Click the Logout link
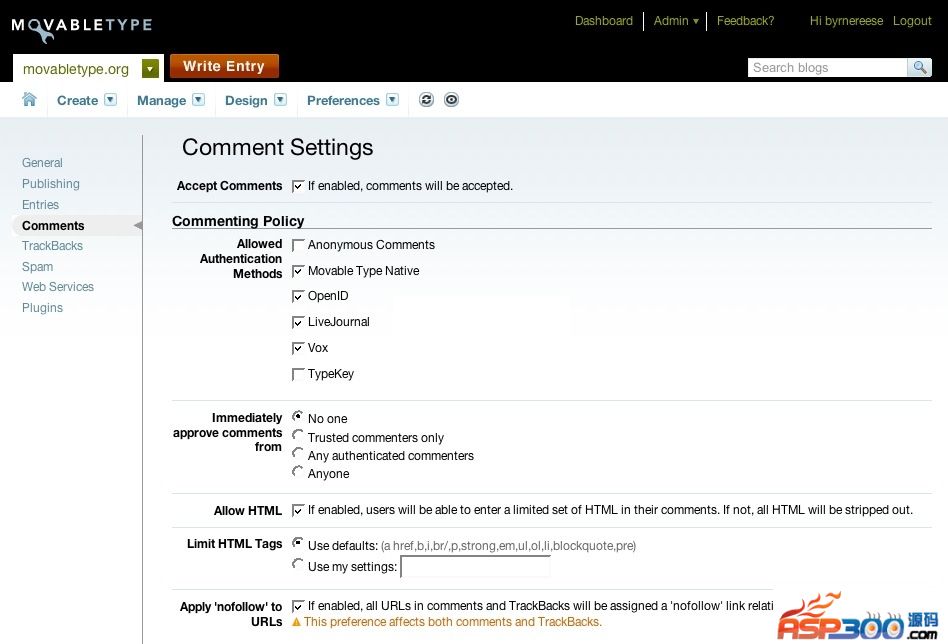The height and width of the screenshot is (644, 948). pos(912,21)
